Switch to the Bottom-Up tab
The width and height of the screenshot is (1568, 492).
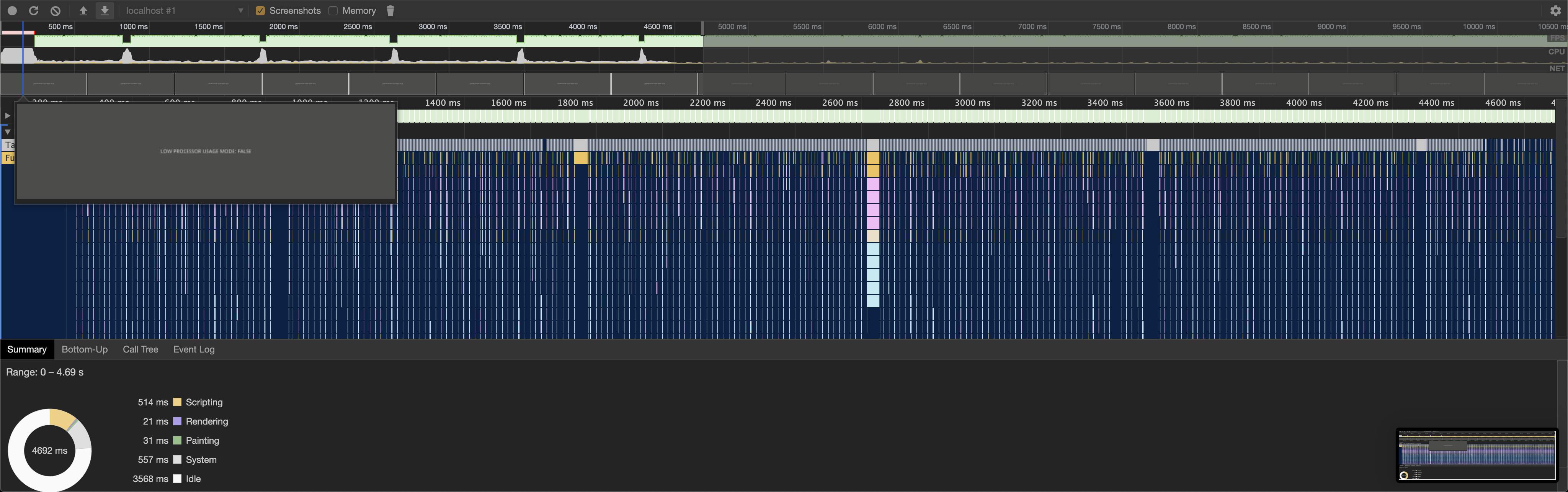[85, 349]
